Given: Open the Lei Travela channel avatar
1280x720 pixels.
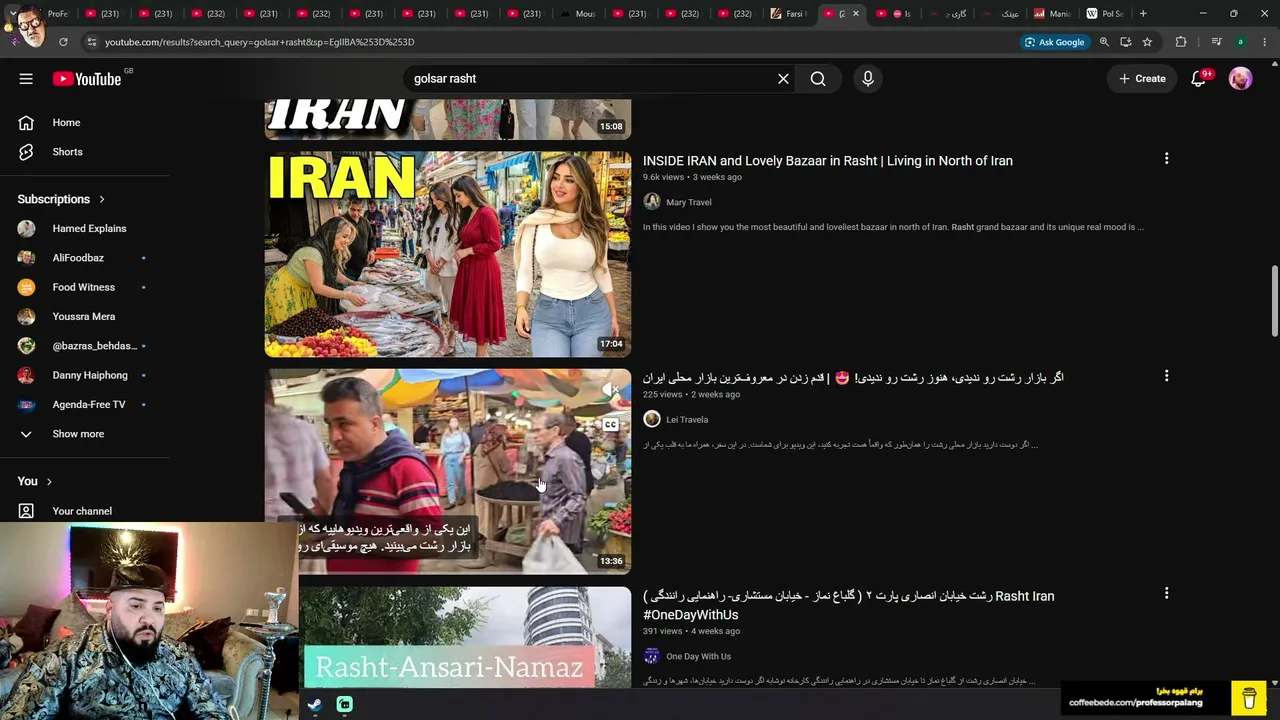Looking at the screenshot, I should (x=652, y=419).
